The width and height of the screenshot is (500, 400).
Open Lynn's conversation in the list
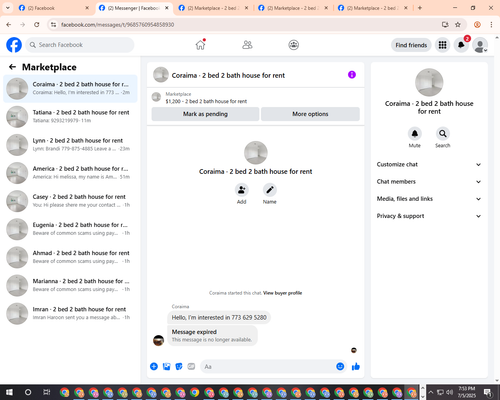(70, 144)
